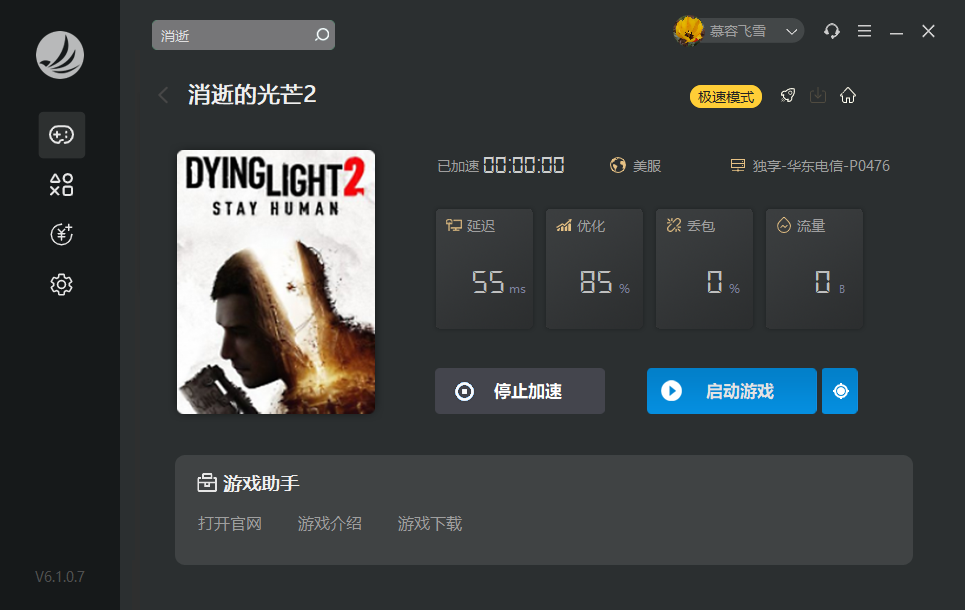The width and height of the screenshot is (965, 610).
Task: Click the search field containing 消逝
Action: click(x=243, y=35)
